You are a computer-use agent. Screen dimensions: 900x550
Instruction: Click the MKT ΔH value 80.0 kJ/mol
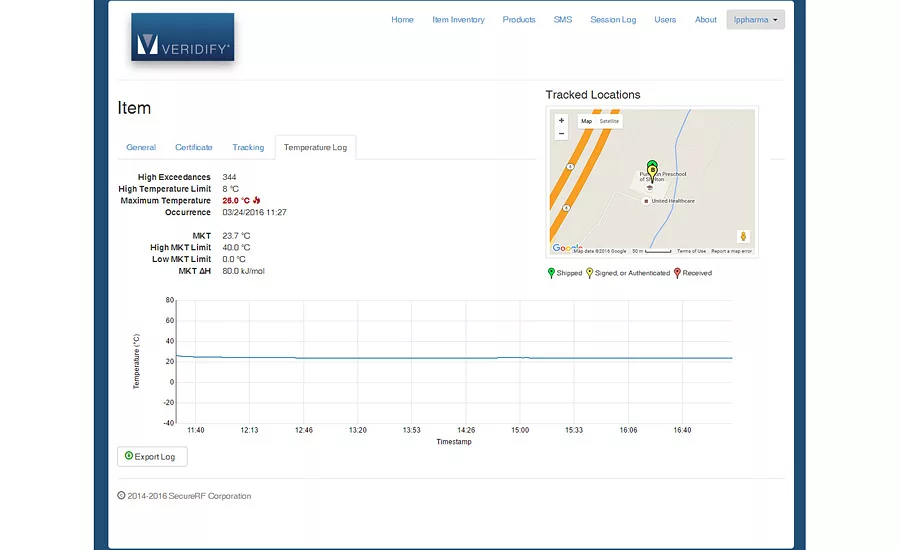click(243, 271)
